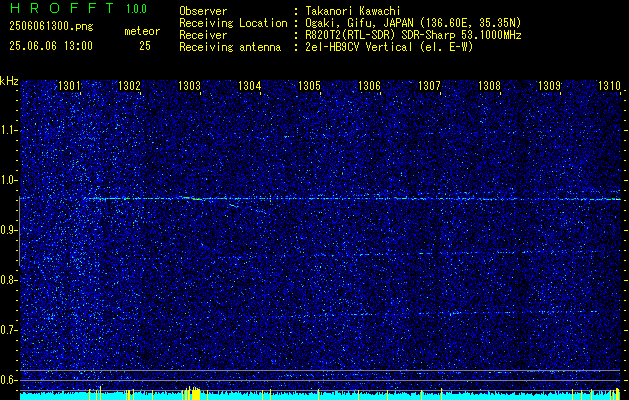
Task: Click the 1.1 kHz frequency label
Action: click(7, 130)
